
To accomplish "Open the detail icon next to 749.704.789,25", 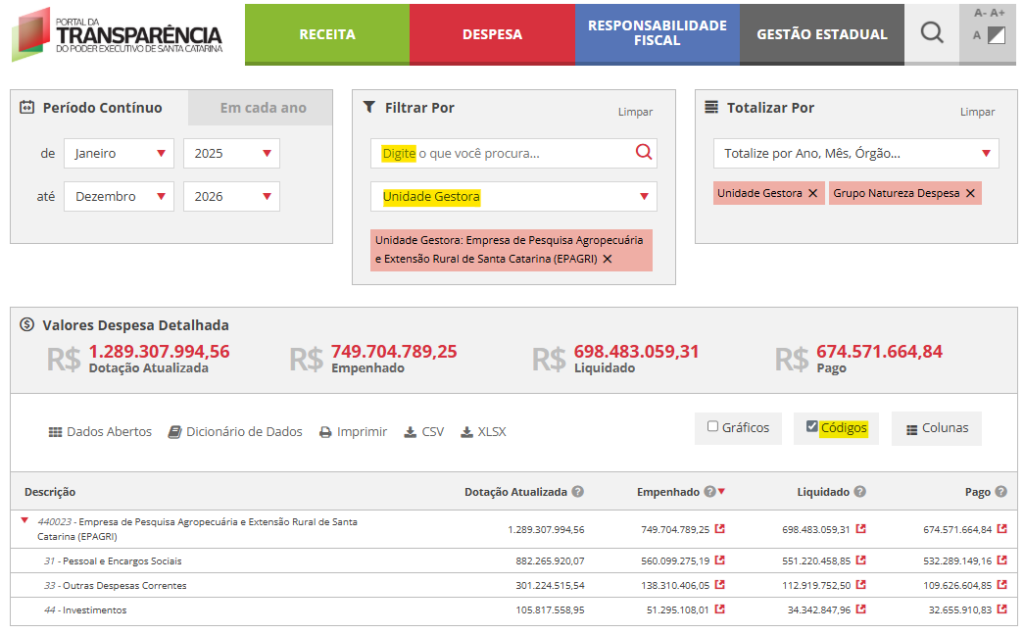I will click(x=719, y=529).
